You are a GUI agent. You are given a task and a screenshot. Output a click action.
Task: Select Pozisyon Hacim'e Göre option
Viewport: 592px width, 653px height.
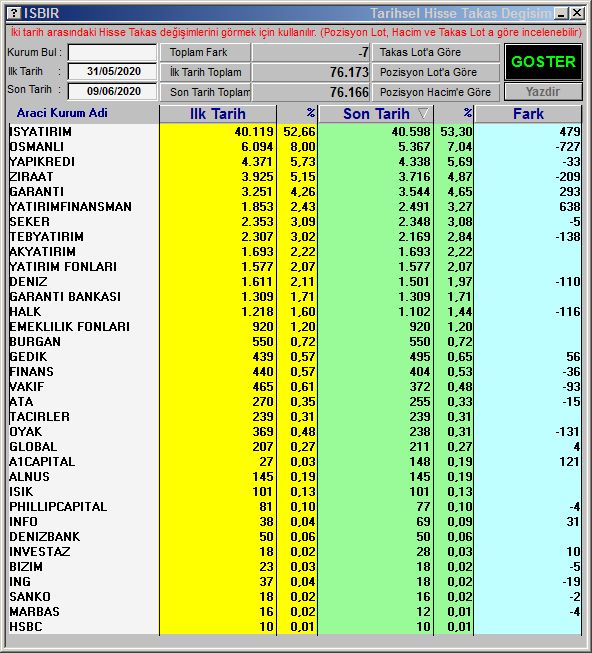click(x=435, y=92)
